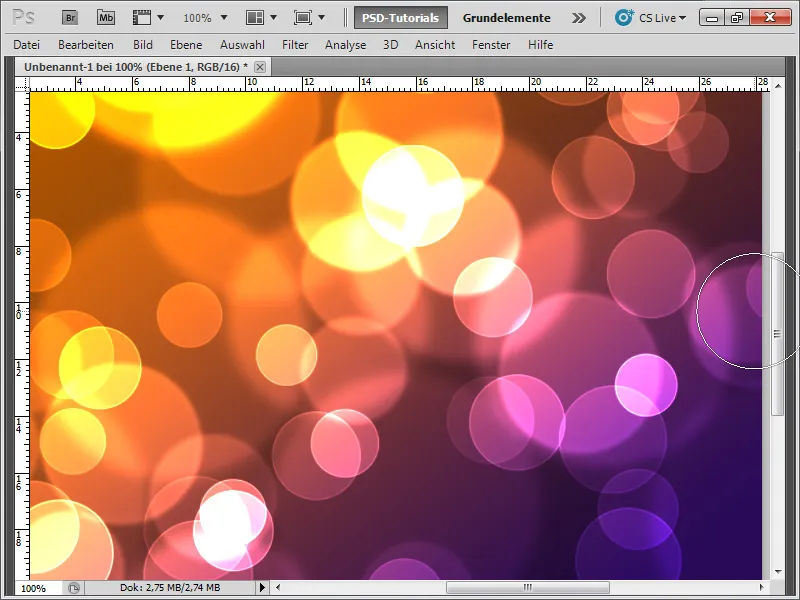Open the Filter menu
800x600 pixels.
pos(295,45)
